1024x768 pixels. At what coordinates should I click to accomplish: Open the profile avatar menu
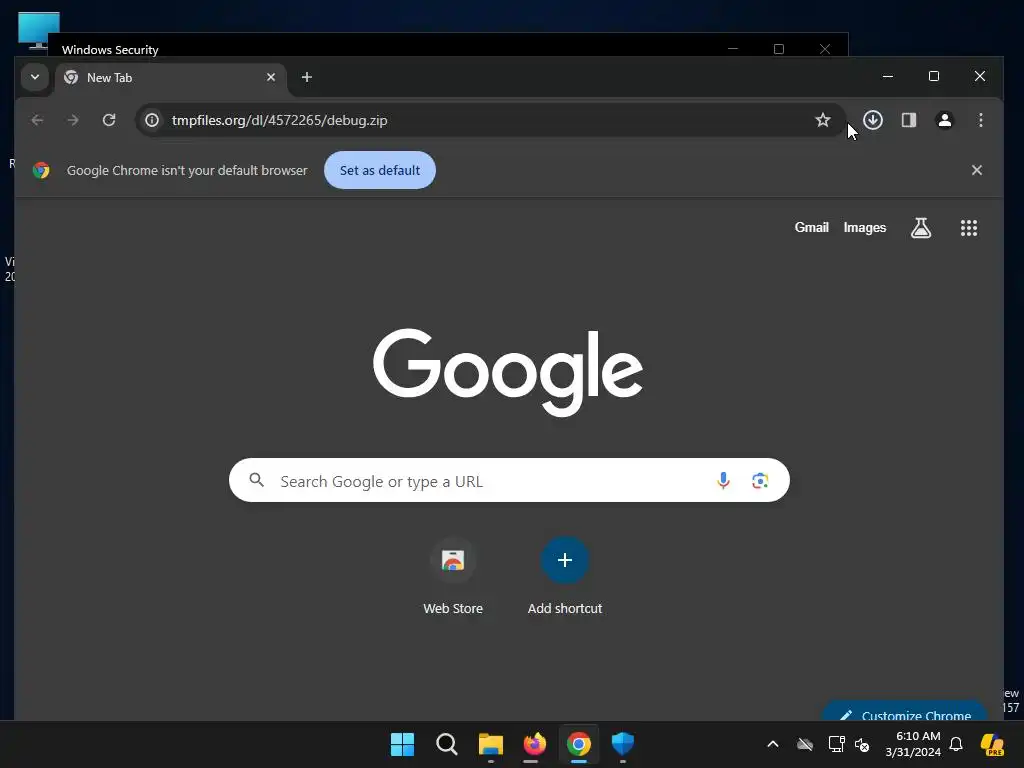click(x=945, y=120)
